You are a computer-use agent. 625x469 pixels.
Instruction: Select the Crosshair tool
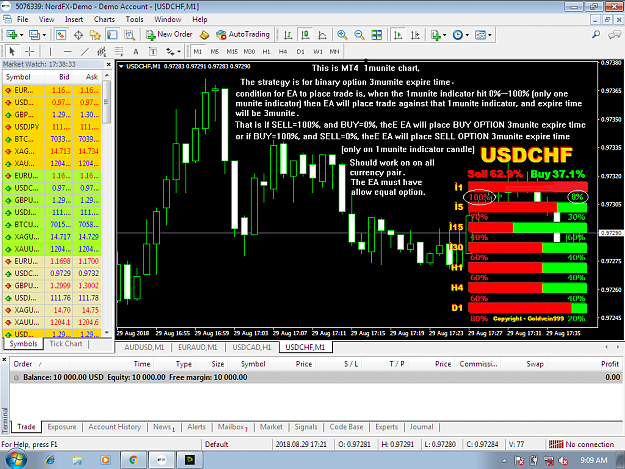click(29, 51)
